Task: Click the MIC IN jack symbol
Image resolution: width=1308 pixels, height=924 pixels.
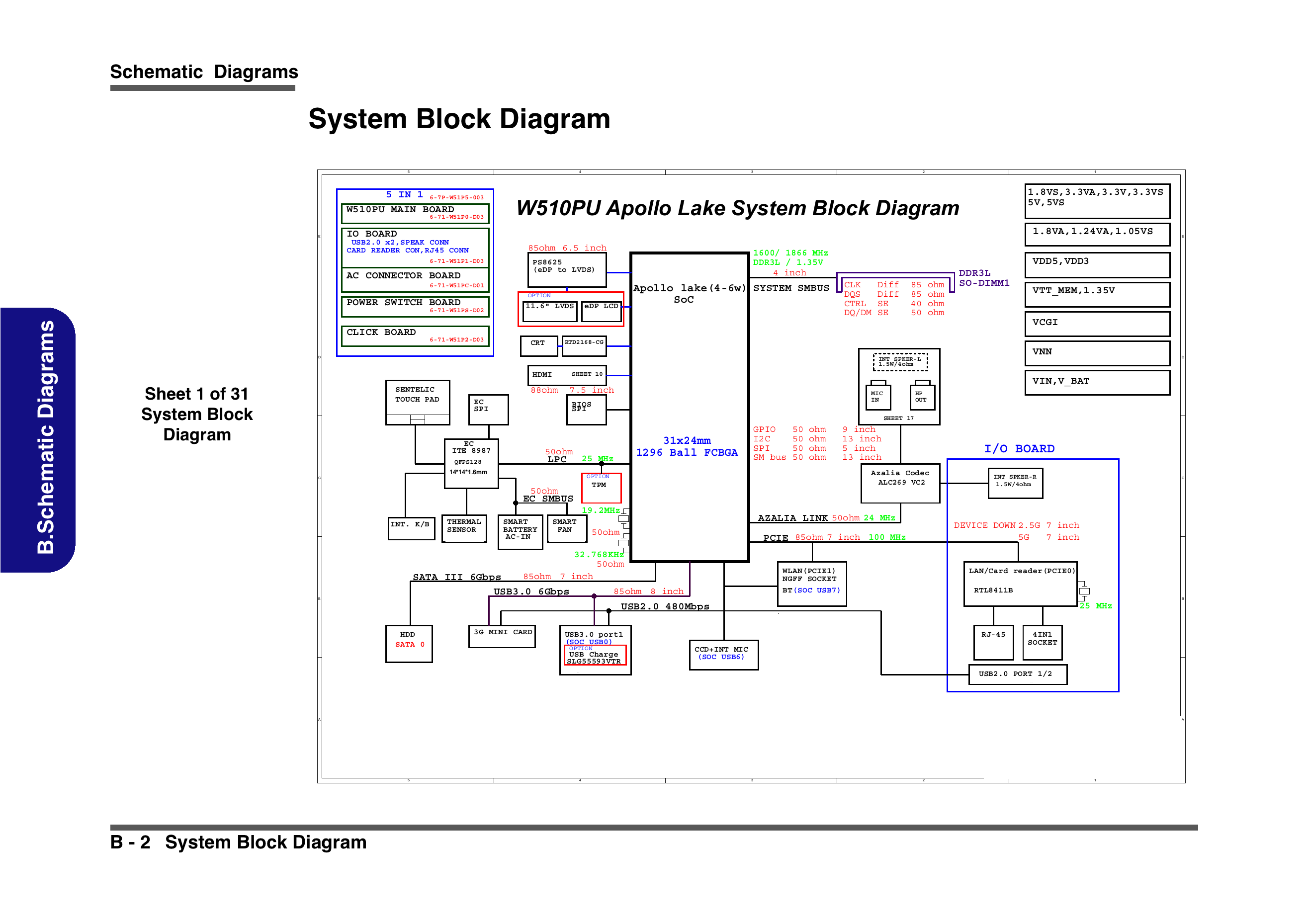Action: [877, 397]
